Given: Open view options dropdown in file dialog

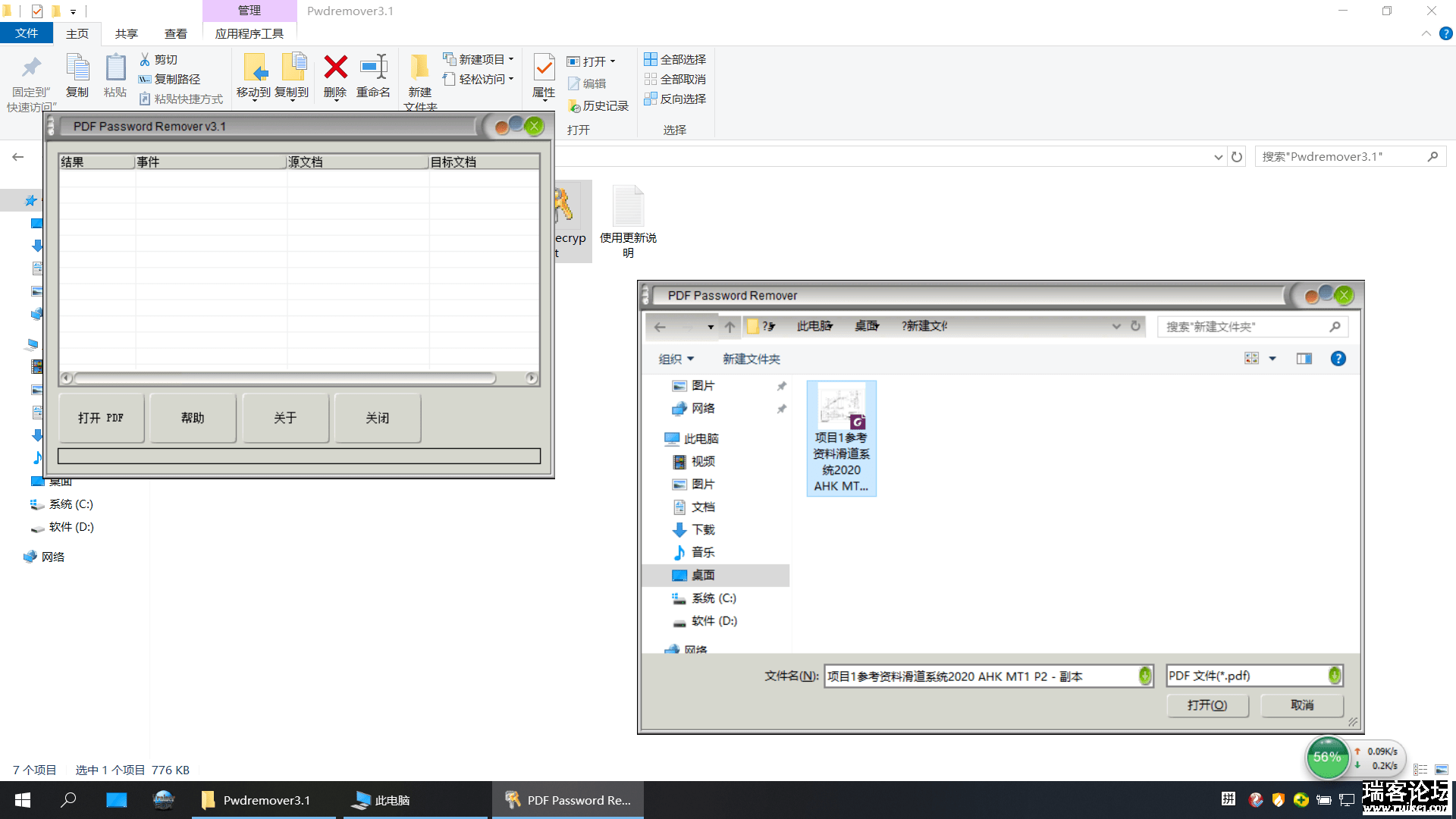Looking at the screenshot, I should tap(1272, 359).
